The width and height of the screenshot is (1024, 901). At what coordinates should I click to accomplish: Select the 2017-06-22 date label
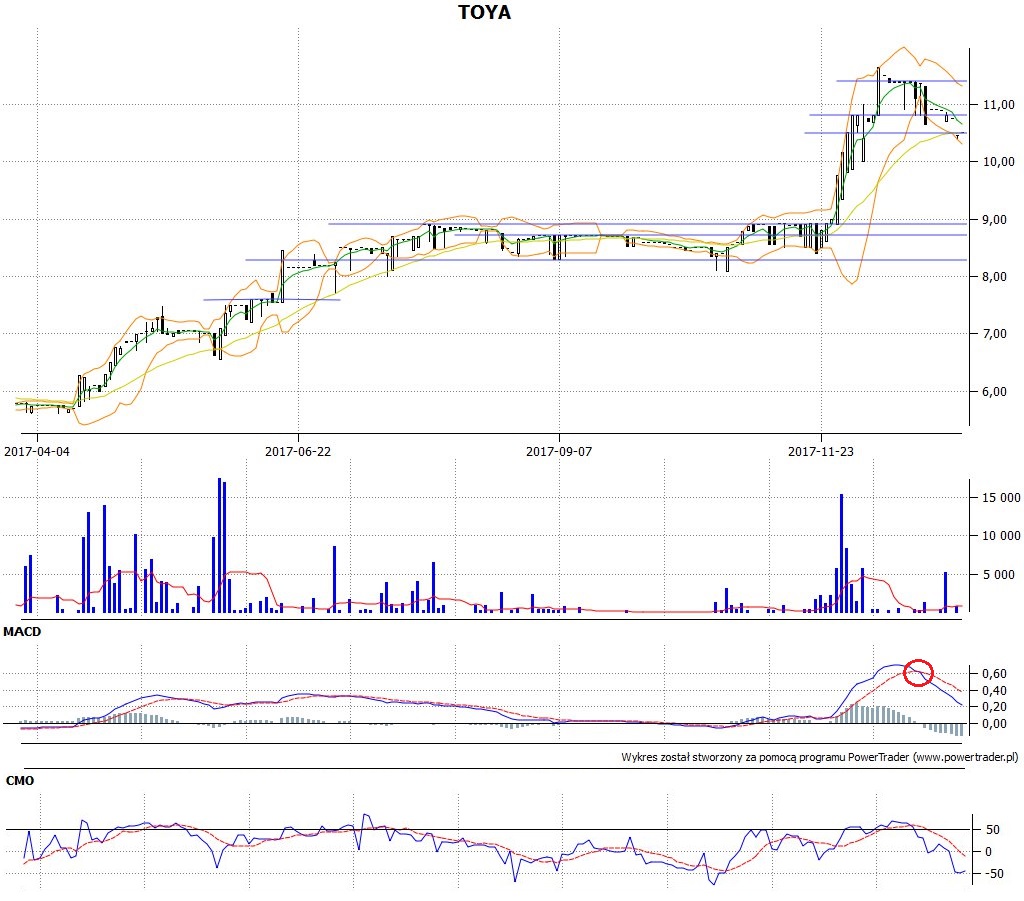tap(298, 451)
